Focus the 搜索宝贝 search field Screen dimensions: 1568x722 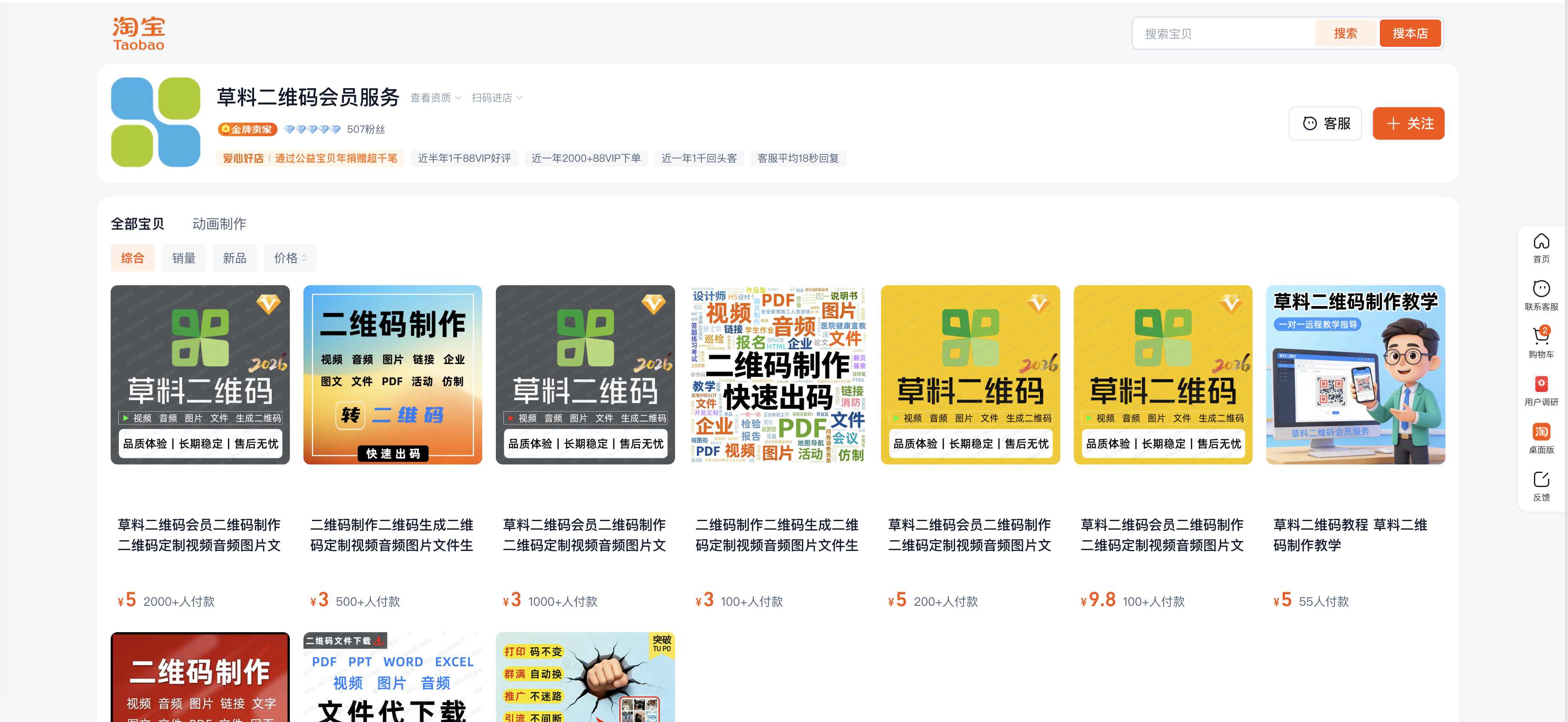coord(1224,34)
